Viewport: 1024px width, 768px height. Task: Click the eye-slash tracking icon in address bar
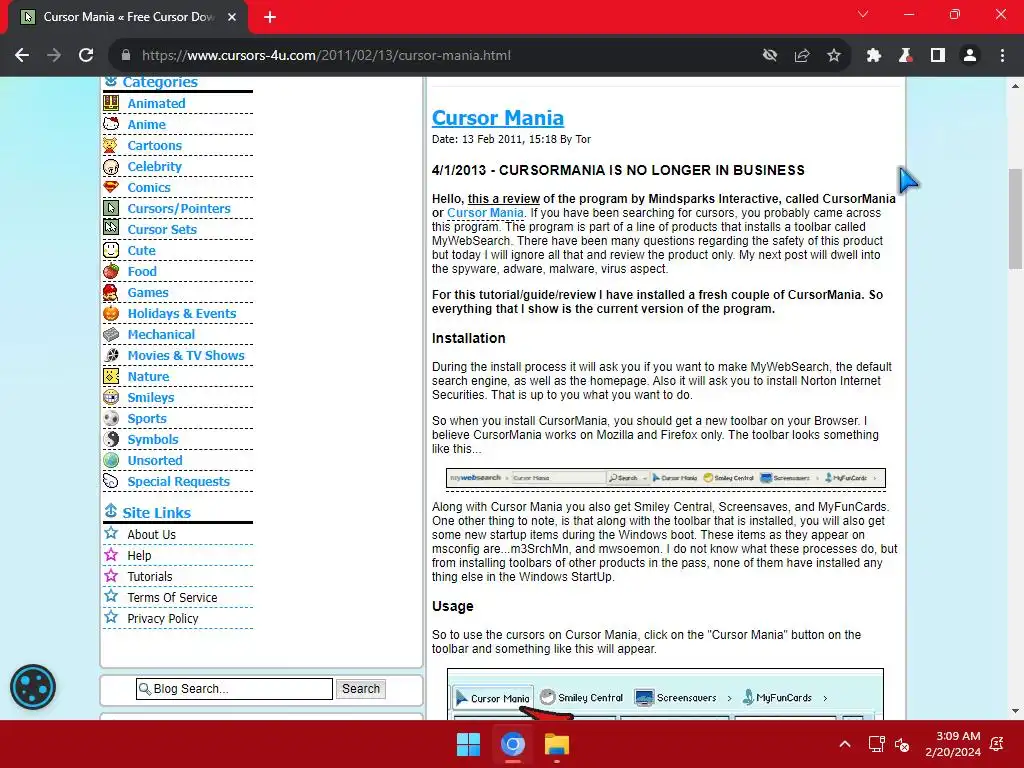770,56
